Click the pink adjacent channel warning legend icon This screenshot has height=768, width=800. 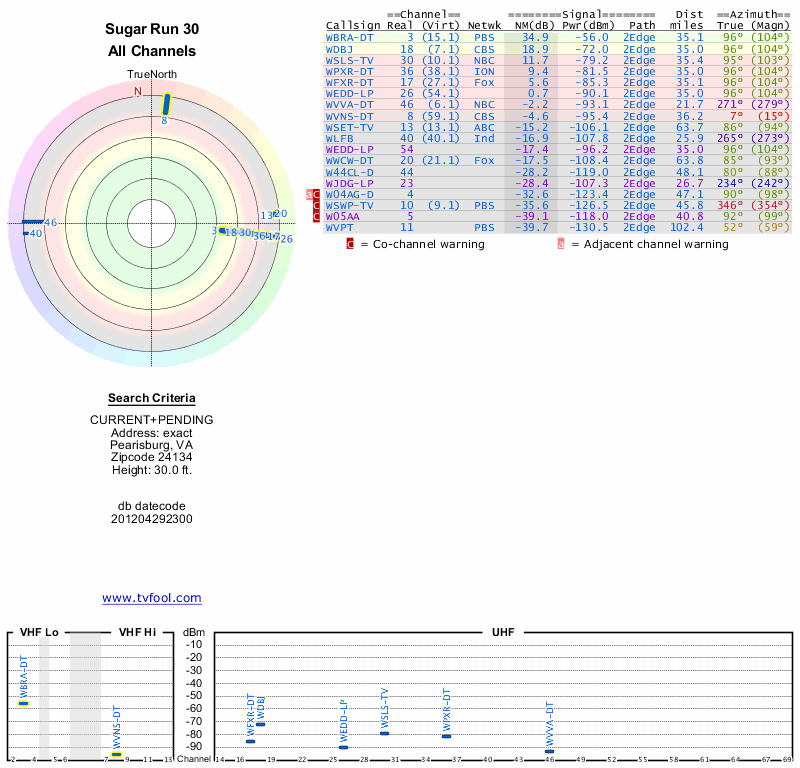561,243
